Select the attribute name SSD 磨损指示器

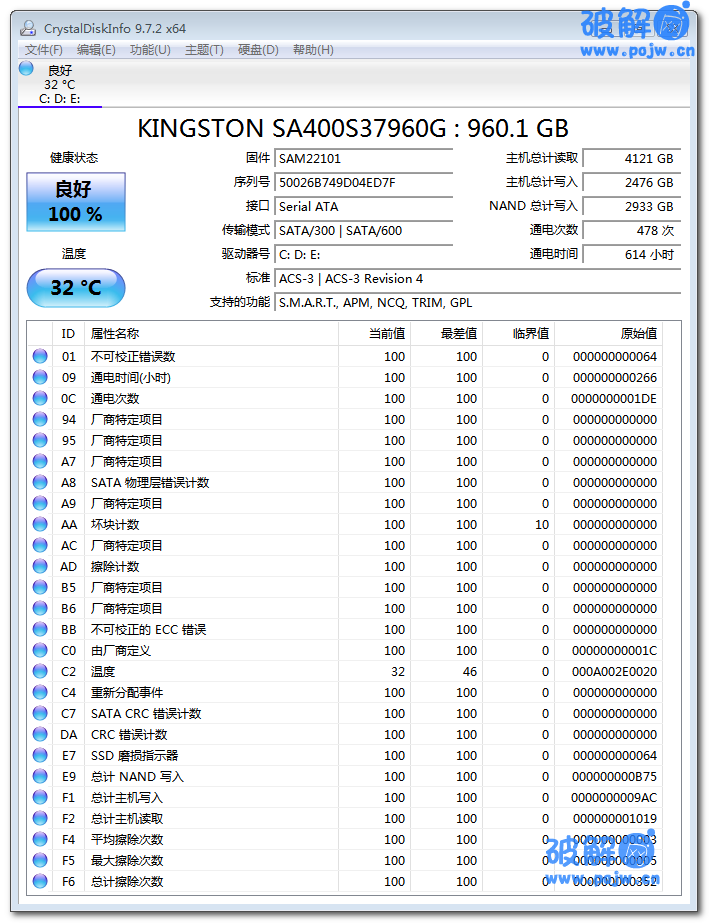[x=134, y=755]
